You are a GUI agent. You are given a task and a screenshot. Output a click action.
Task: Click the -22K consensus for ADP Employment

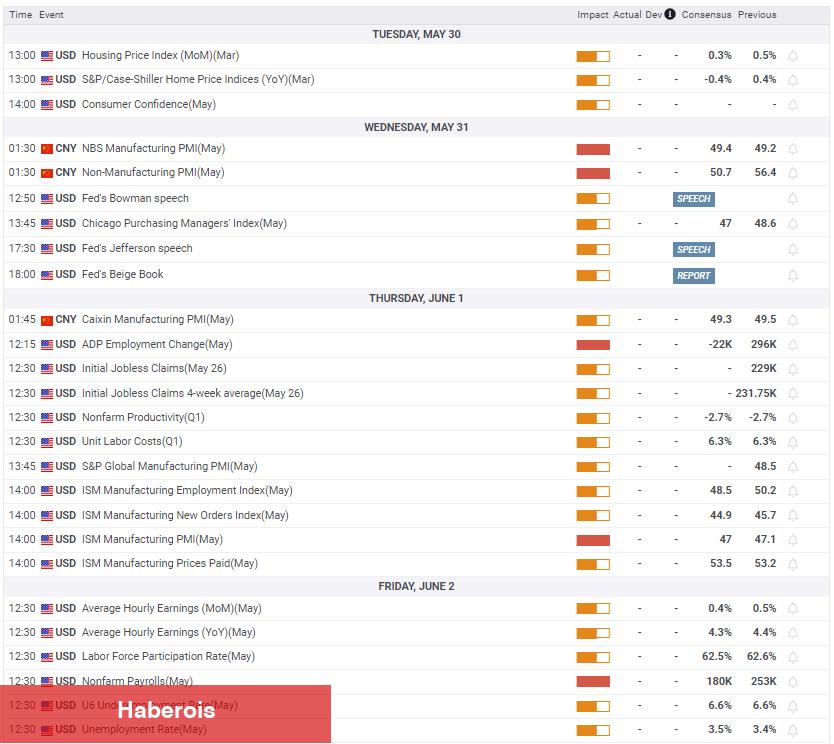coord(720,345)
